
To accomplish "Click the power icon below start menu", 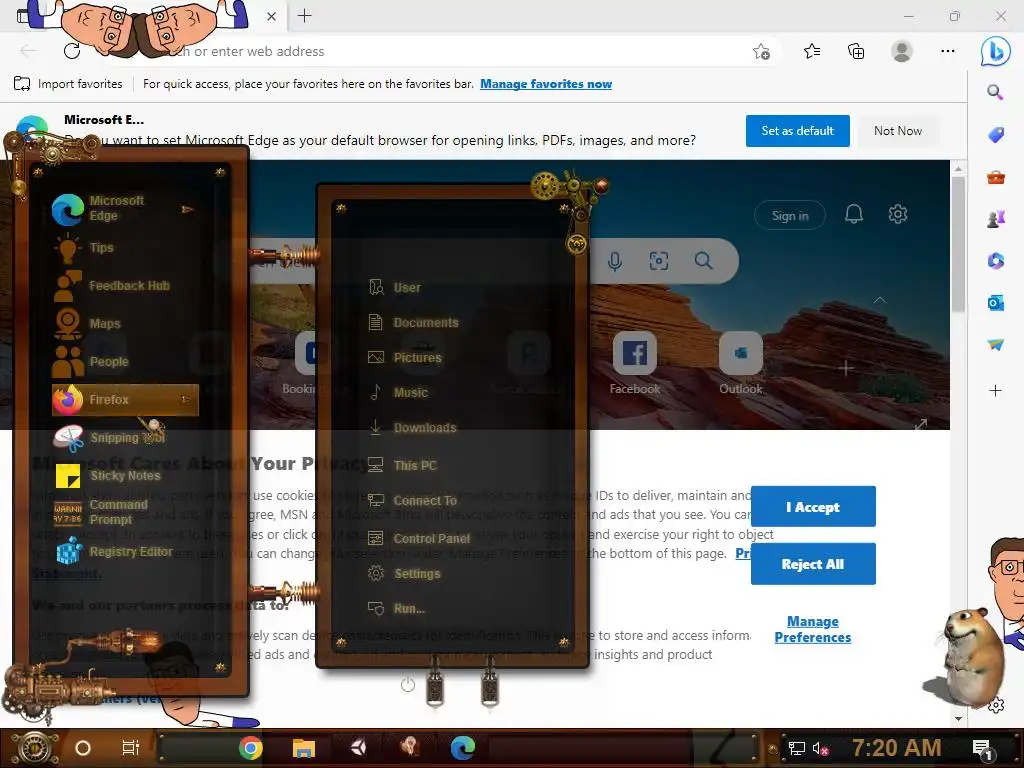I will [x=408, y=685].
